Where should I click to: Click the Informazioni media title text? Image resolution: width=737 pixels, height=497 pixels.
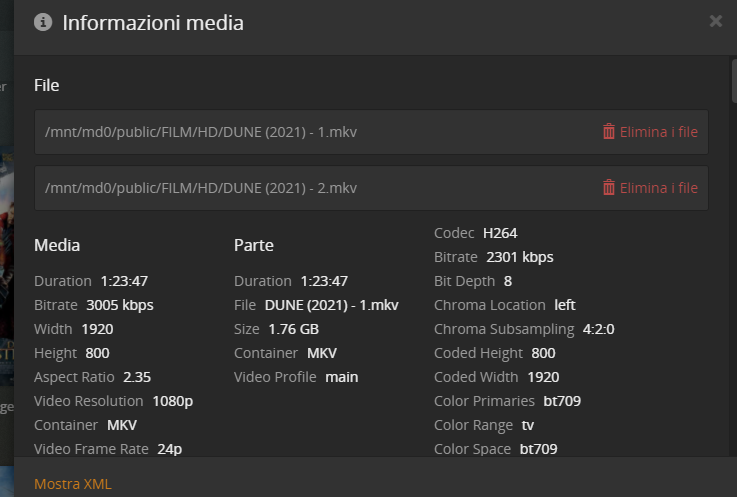click(x=153, y=23)
